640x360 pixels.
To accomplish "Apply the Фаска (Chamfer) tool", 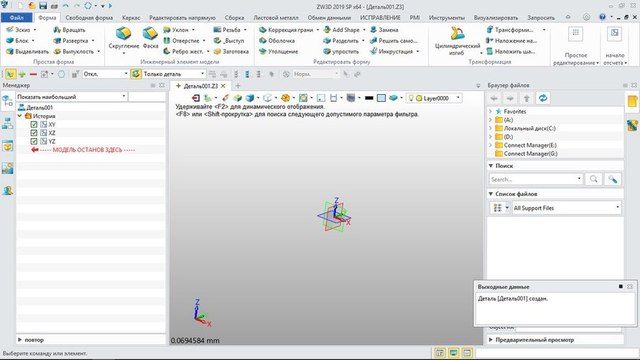I will click(x=150, y=38).
